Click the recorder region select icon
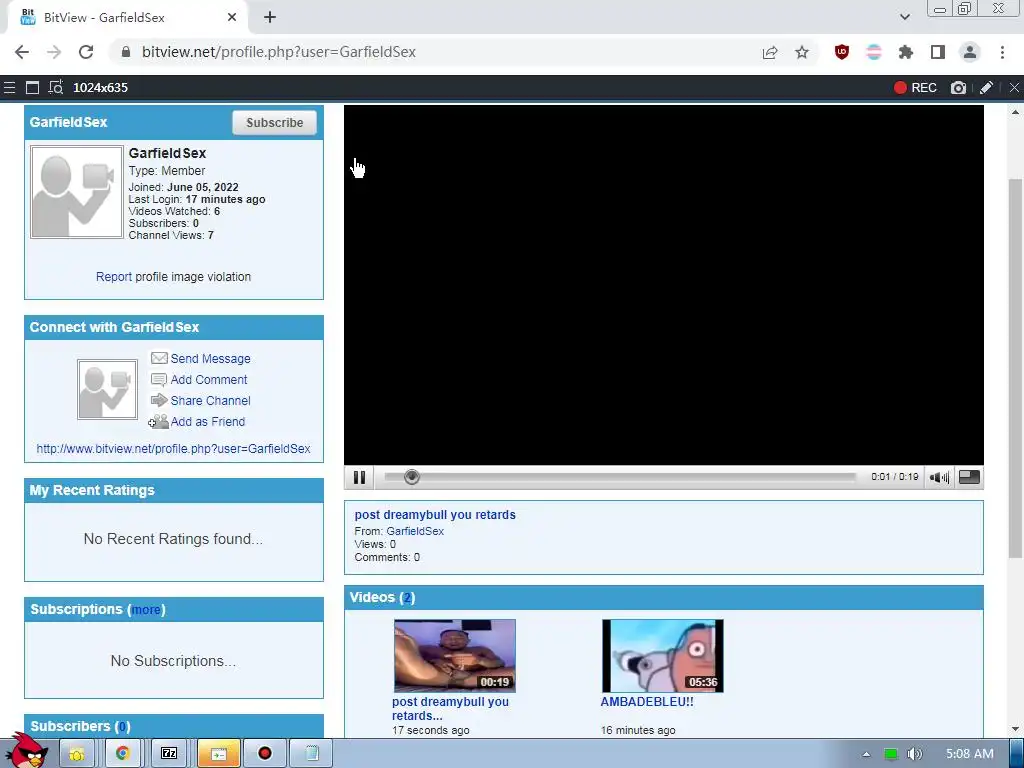 point(56,88)
